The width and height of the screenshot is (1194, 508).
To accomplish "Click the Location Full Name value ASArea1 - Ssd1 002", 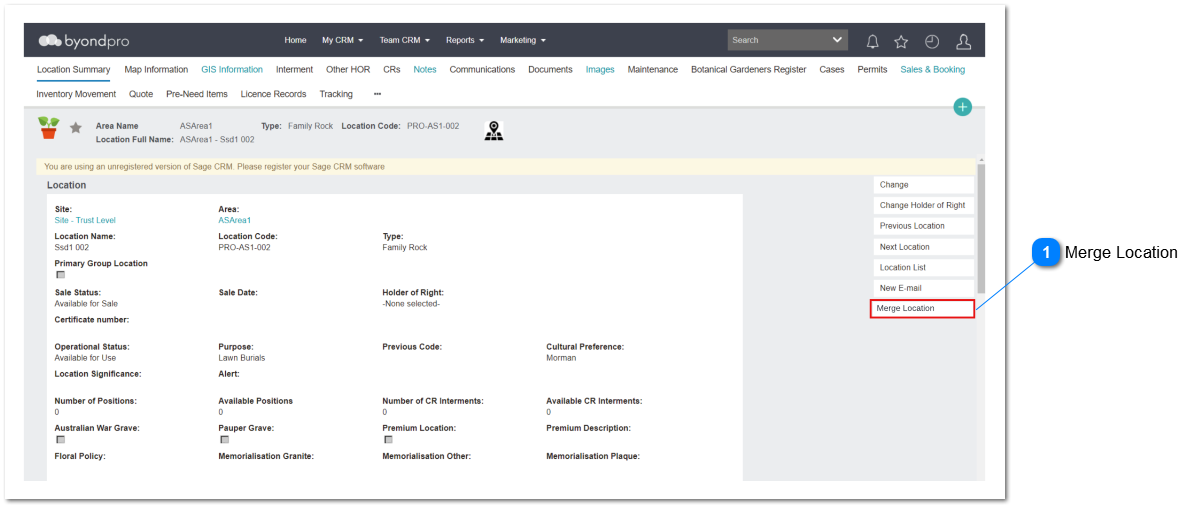I will point(217,139).
